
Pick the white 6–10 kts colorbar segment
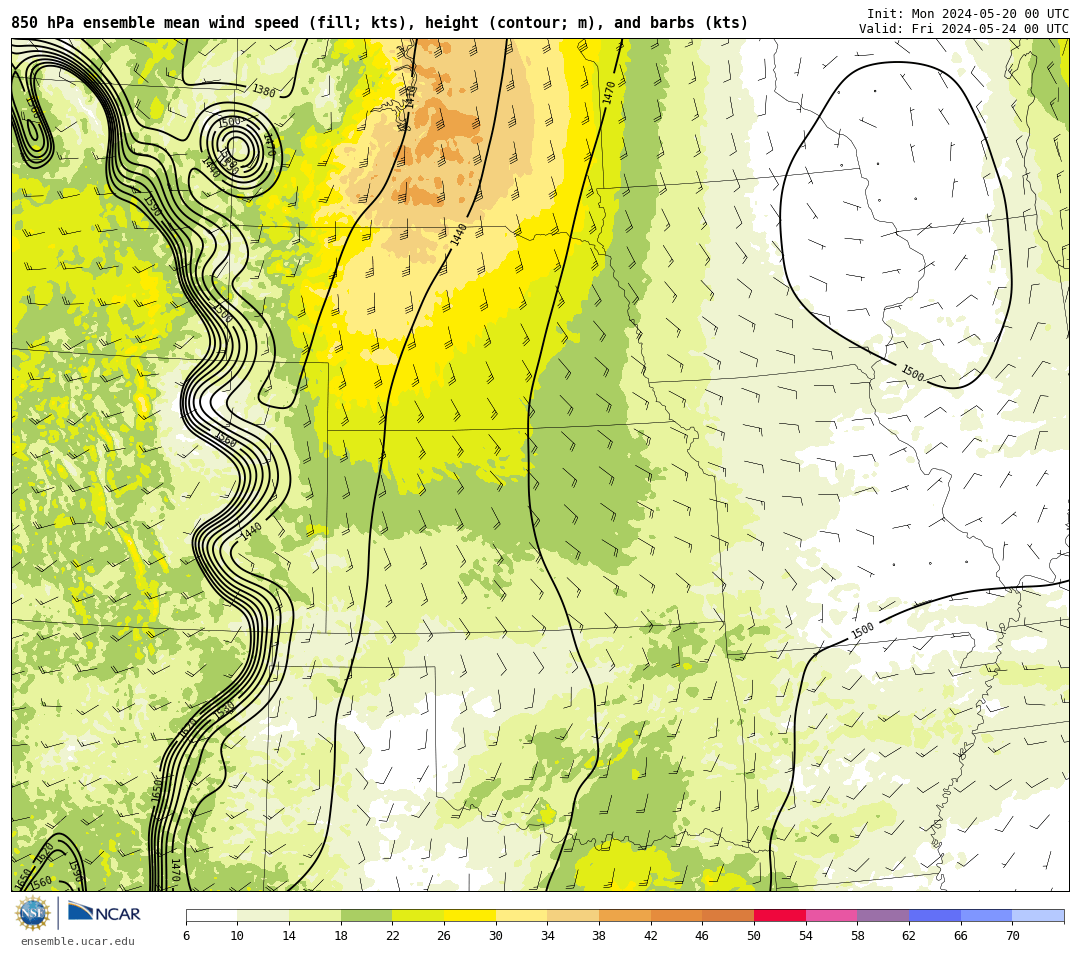point(211,915)
